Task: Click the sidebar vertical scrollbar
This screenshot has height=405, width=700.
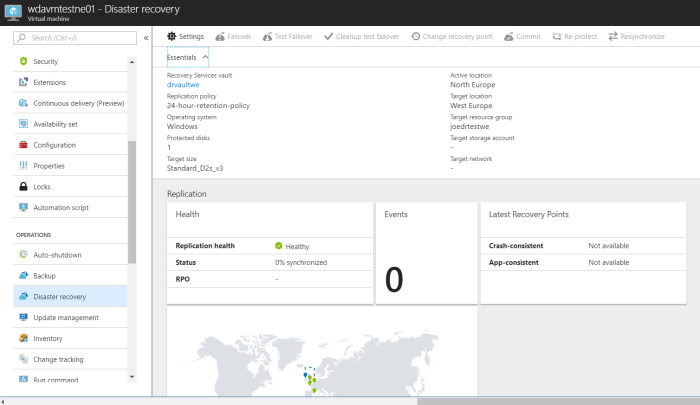Action: pos(132,200)
